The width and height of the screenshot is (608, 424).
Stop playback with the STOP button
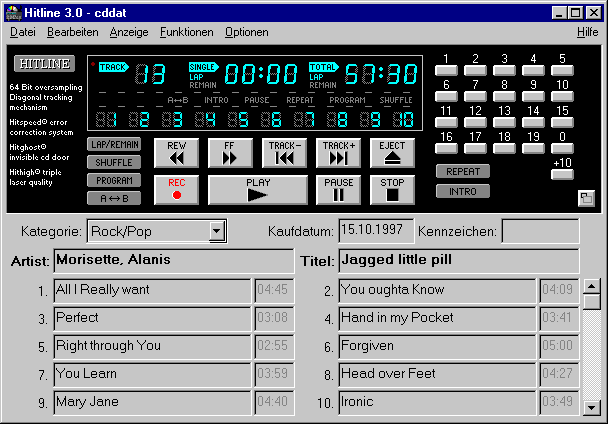(392, 190)
